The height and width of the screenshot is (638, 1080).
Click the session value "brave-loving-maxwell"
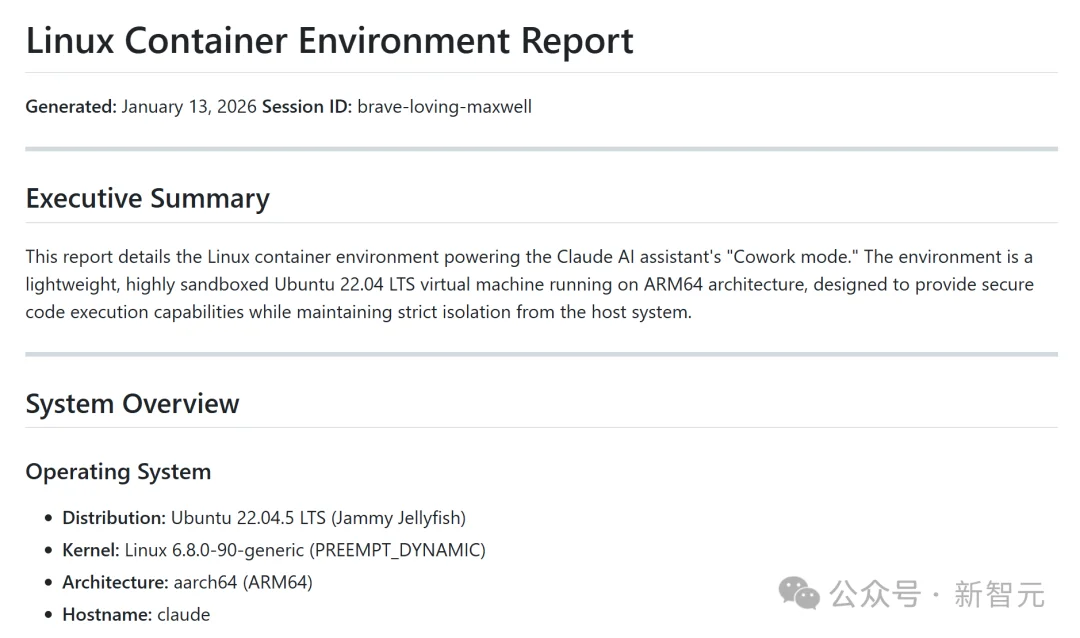click(444, 106)
